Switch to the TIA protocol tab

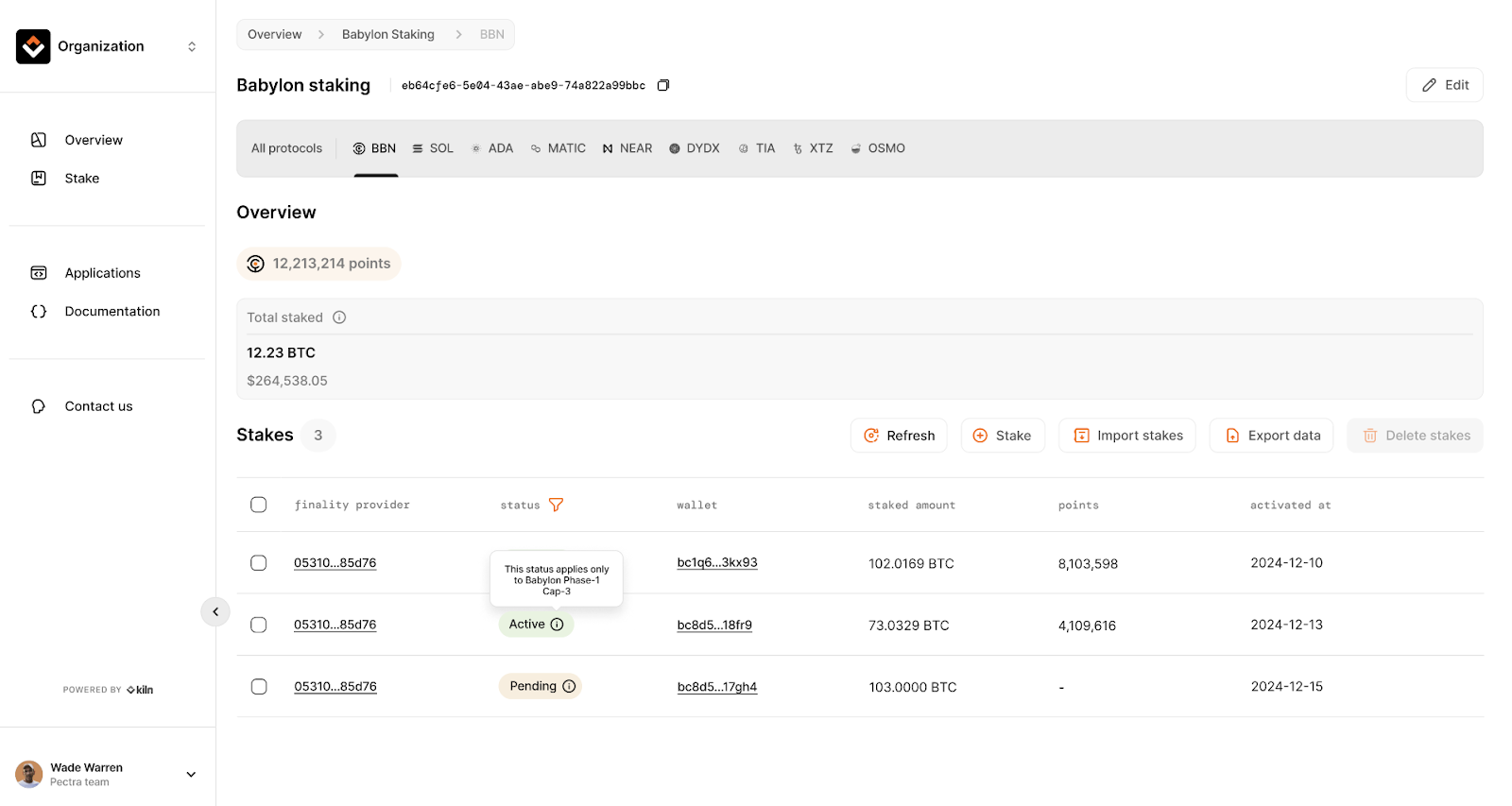tap(757, 148)
